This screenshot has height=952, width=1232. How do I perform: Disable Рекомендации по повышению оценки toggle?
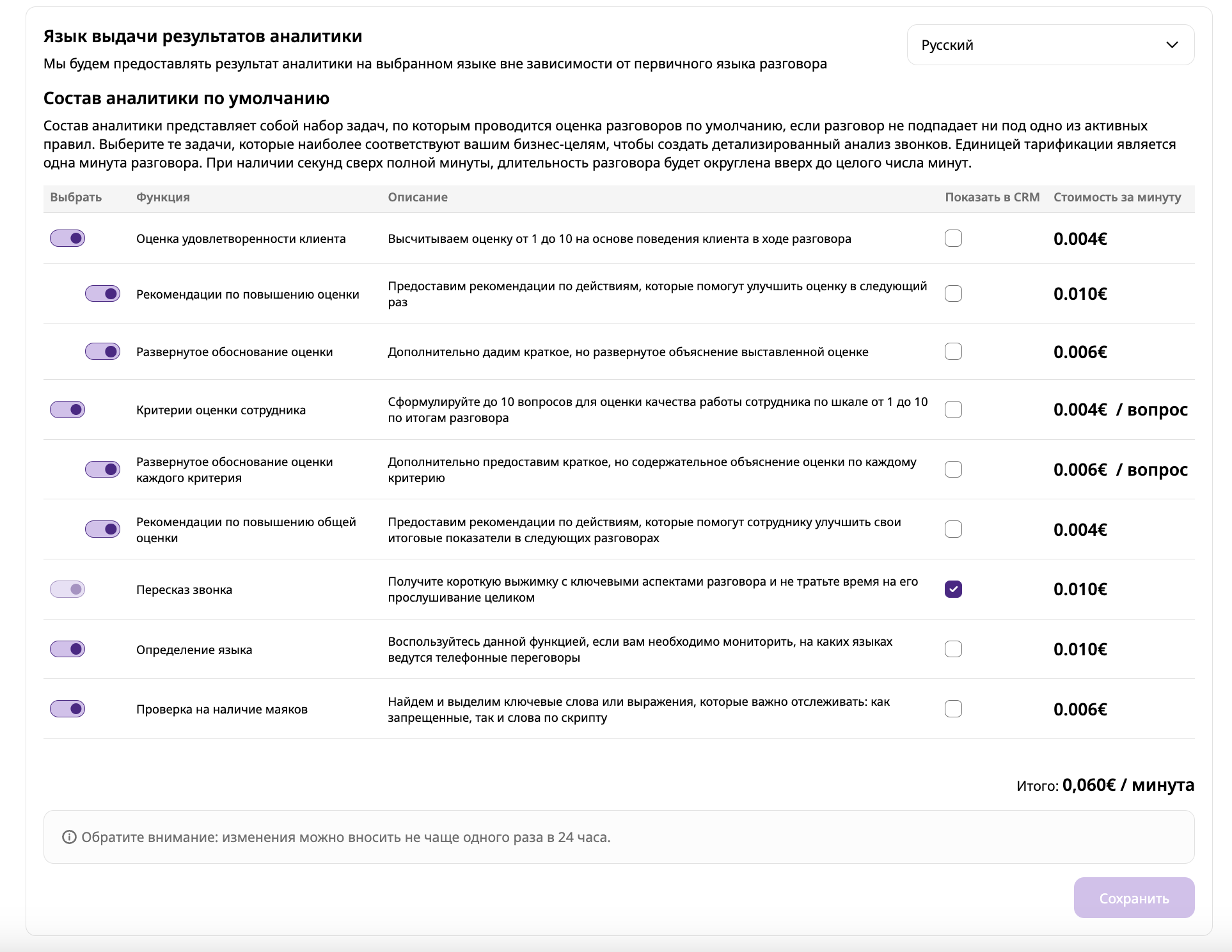(103, 294)
